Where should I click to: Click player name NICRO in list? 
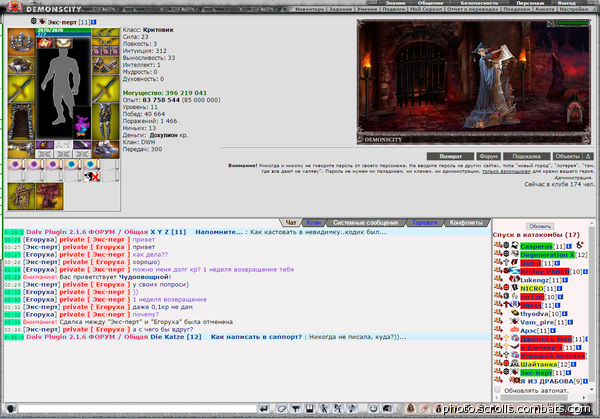[532, 289]
